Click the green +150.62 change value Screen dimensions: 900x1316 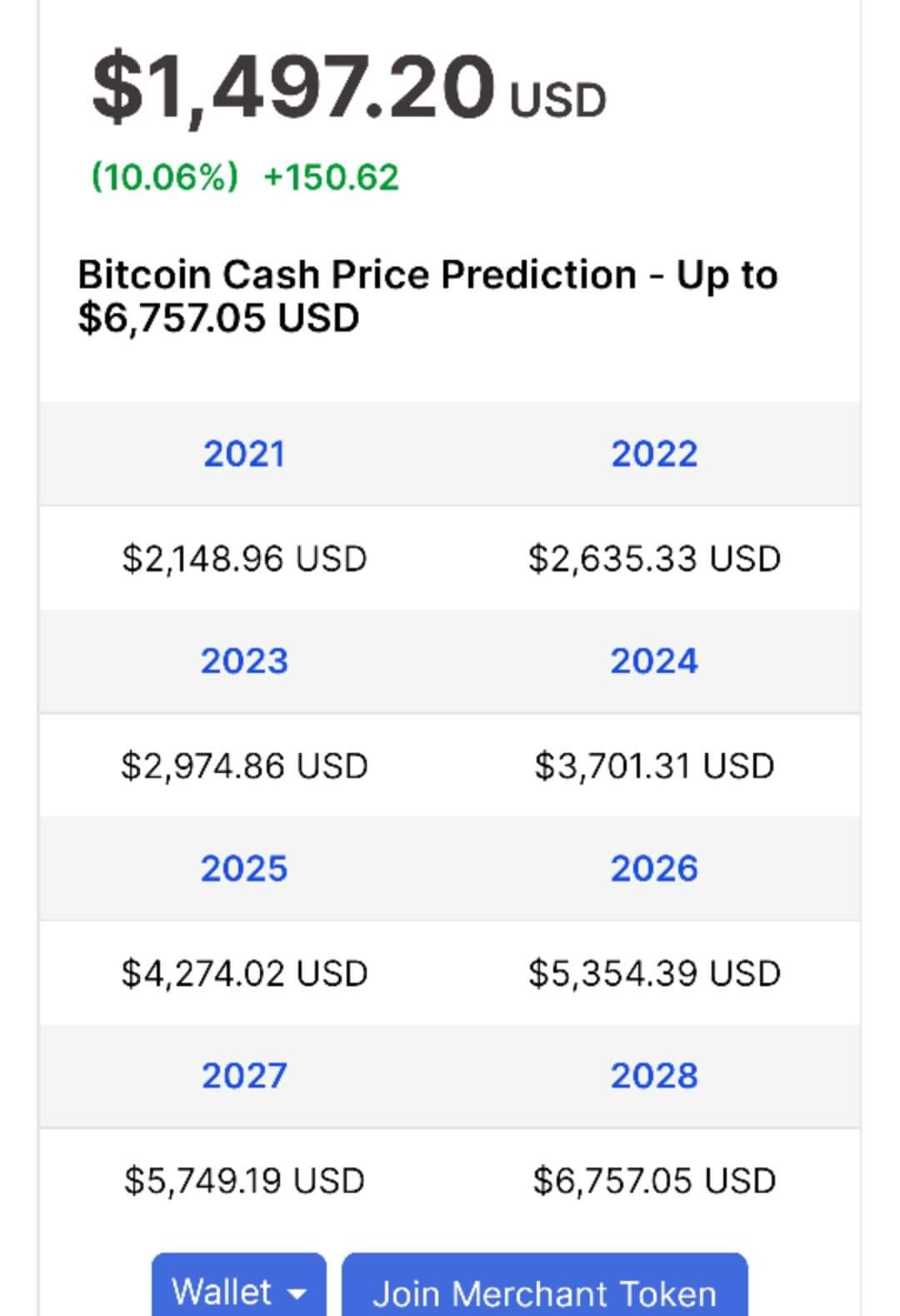click(x=331, y=177)
